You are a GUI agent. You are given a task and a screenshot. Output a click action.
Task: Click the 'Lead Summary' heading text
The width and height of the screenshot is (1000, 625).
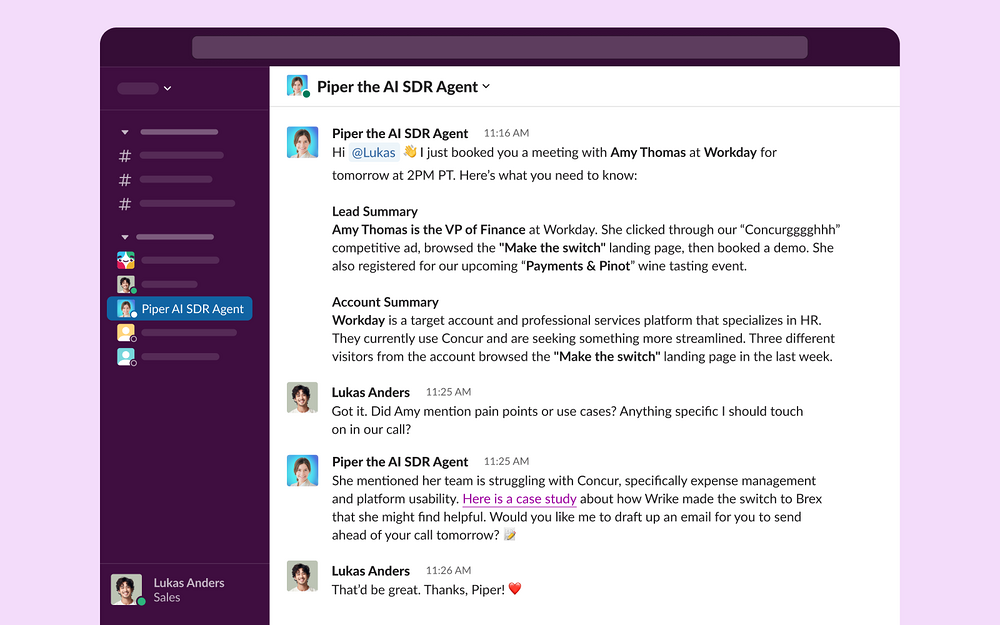coord(374,211)
